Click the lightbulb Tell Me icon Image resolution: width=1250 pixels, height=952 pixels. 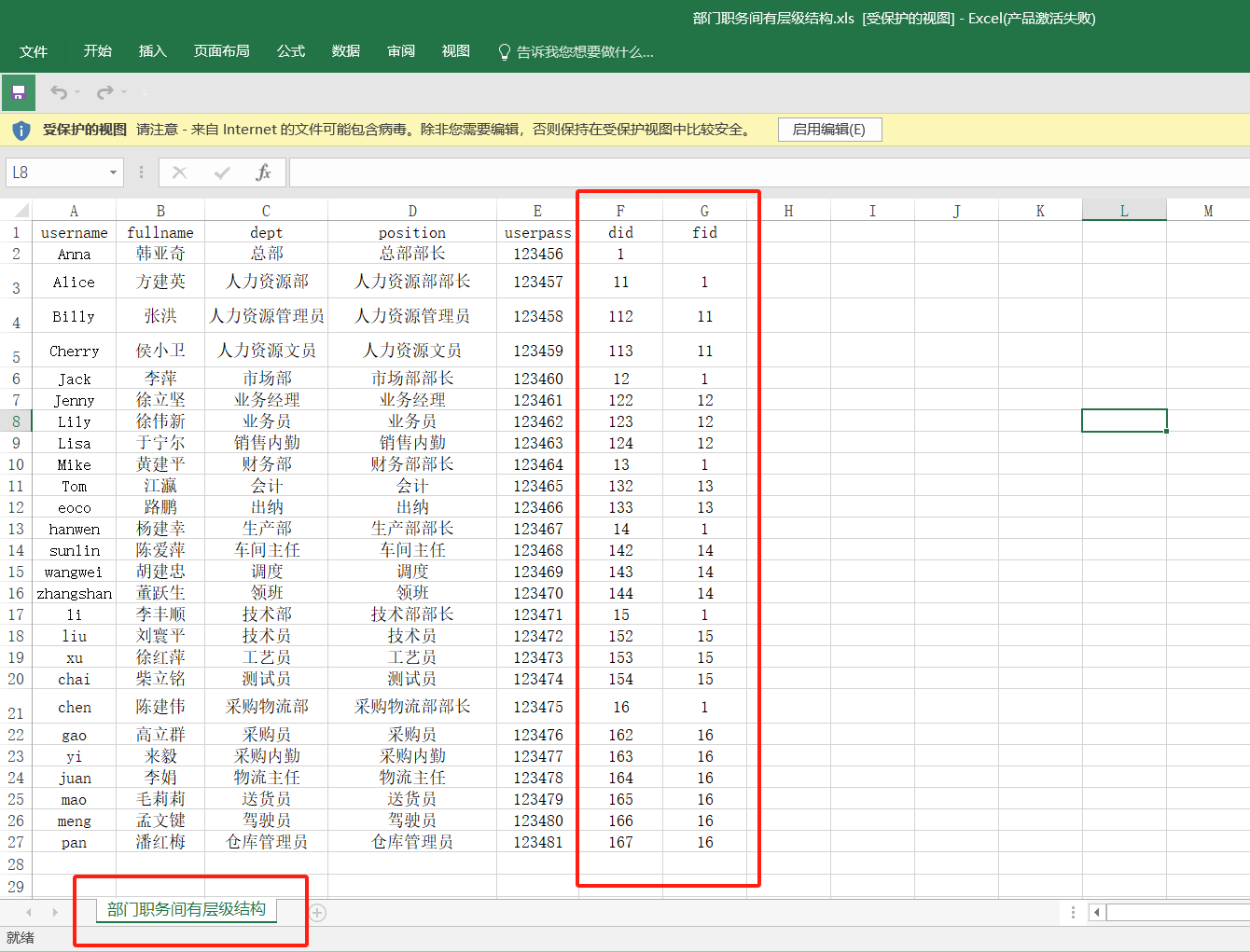505,51
